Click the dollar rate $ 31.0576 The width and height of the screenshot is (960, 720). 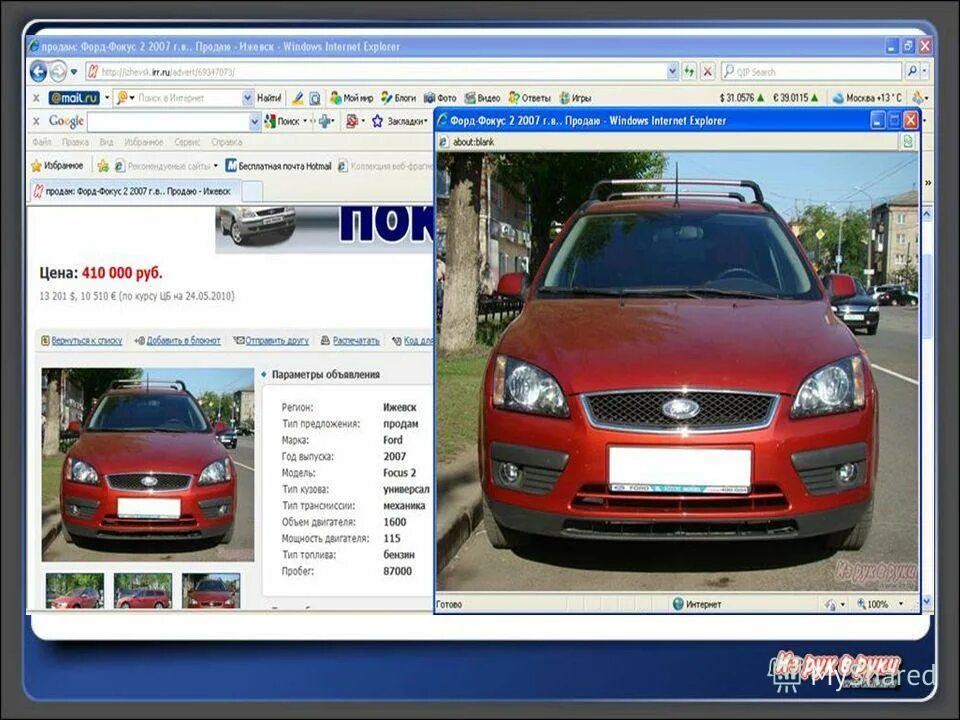[x=742, y=98]
